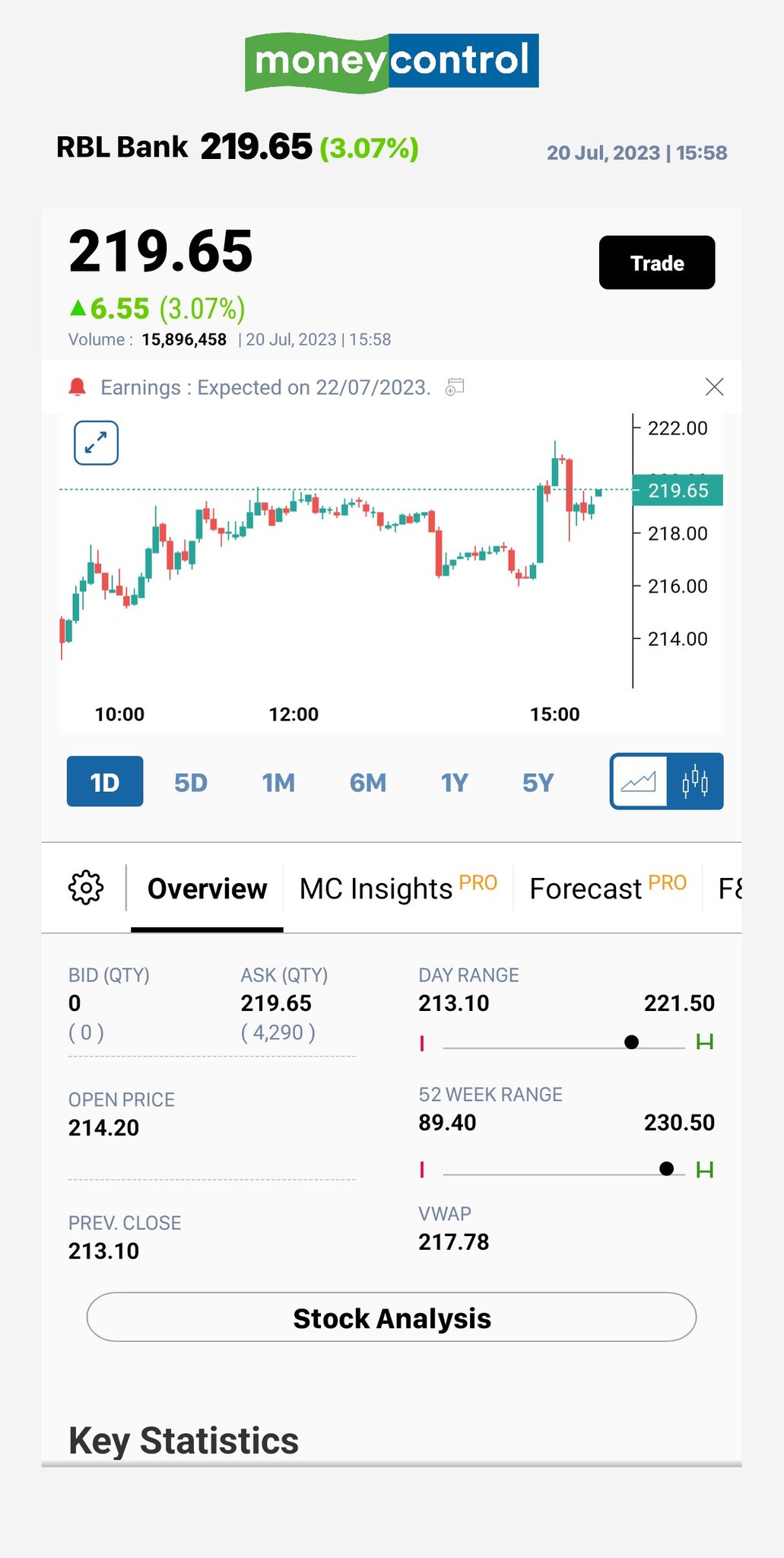This screenshot has height=1558, width=784.
Task: Click the open price 214.20 value
Action: point(103,1127)
